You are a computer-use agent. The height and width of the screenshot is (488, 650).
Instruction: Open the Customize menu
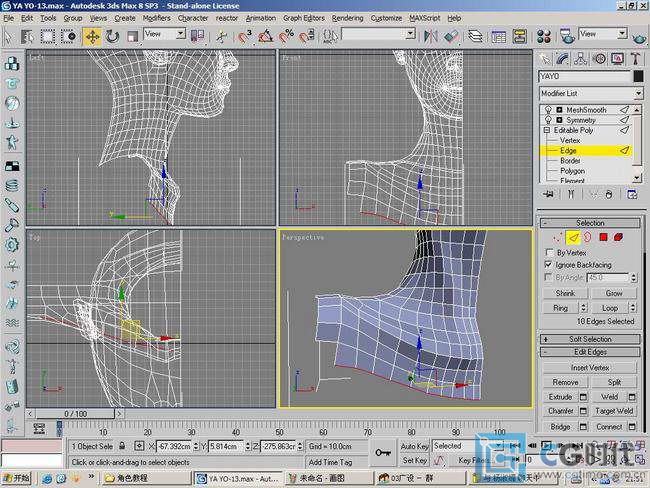(386, 18)
